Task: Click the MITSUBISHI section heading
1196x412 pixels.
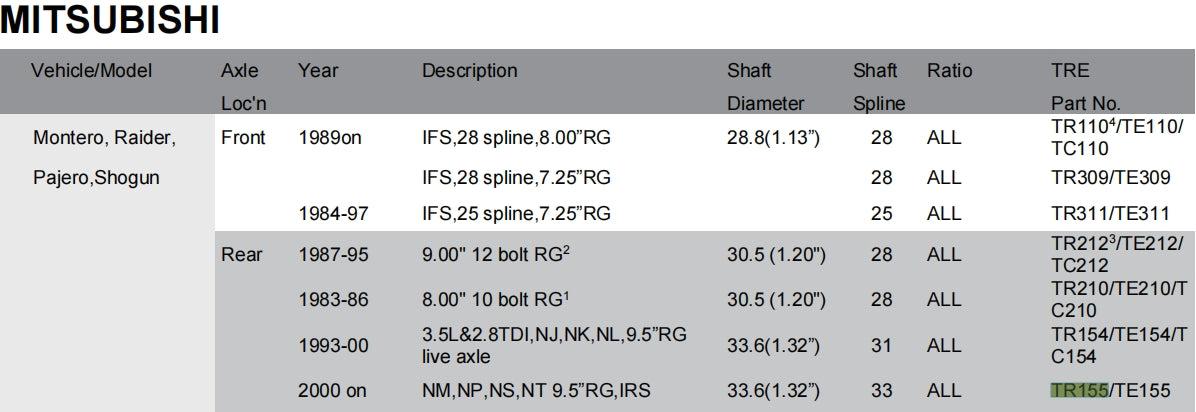Action: (x=110, y=21)
